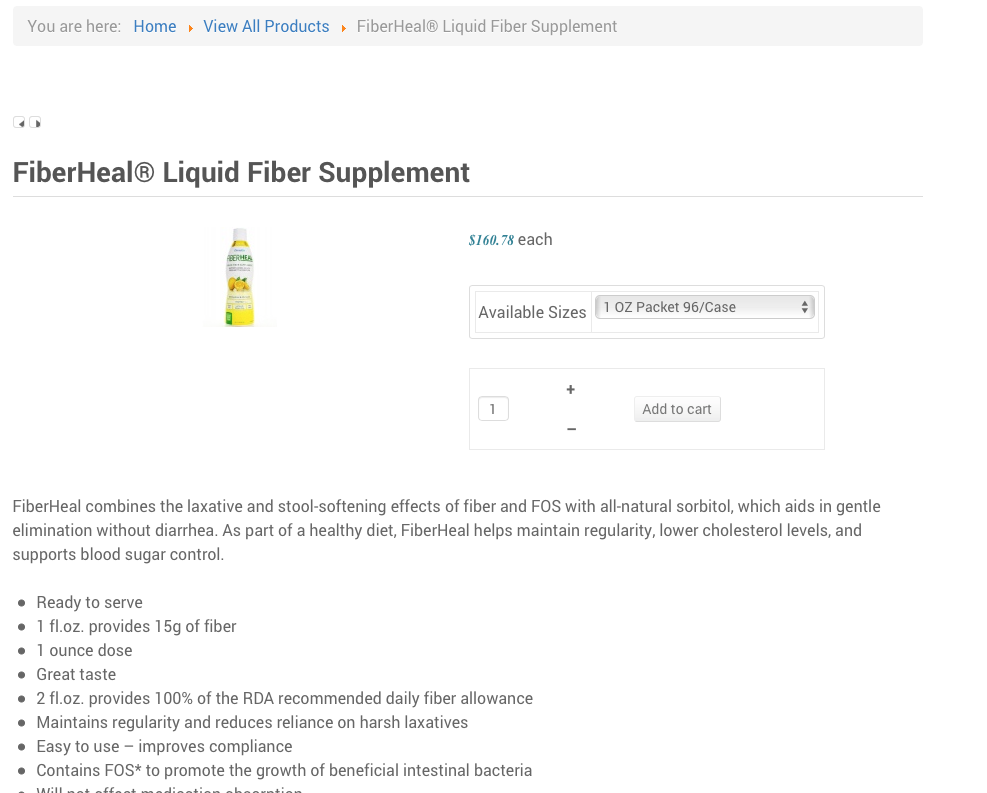Decrease quantity with the minus icon
Viewport: 987px width, 793px height.
571,429
